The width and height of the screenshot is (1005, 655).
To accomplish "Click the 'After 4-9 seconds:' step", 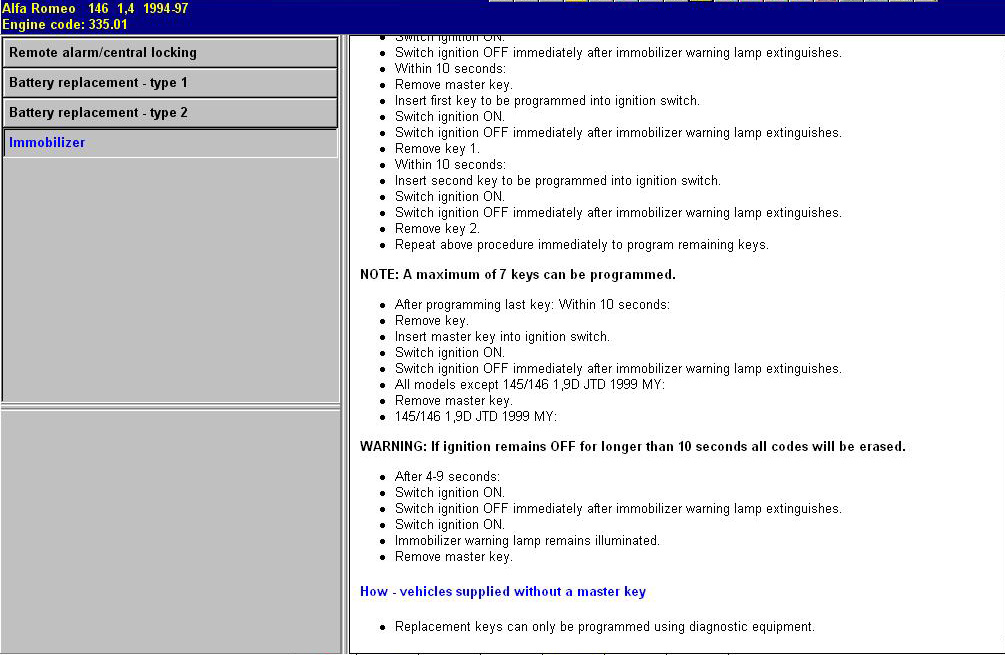I will 447,476.
